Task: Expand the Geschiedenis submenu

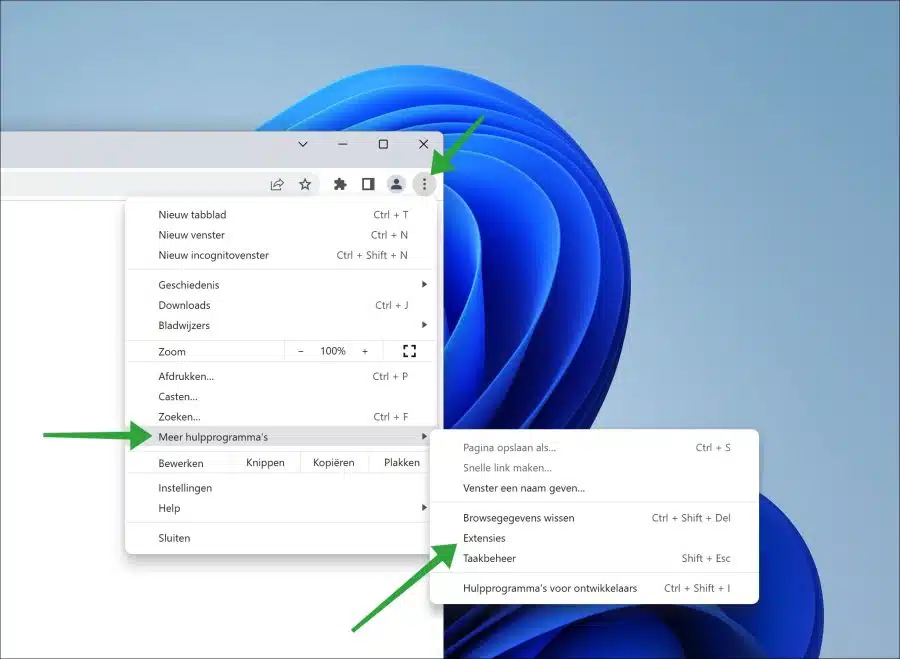Action: (281, 285)
